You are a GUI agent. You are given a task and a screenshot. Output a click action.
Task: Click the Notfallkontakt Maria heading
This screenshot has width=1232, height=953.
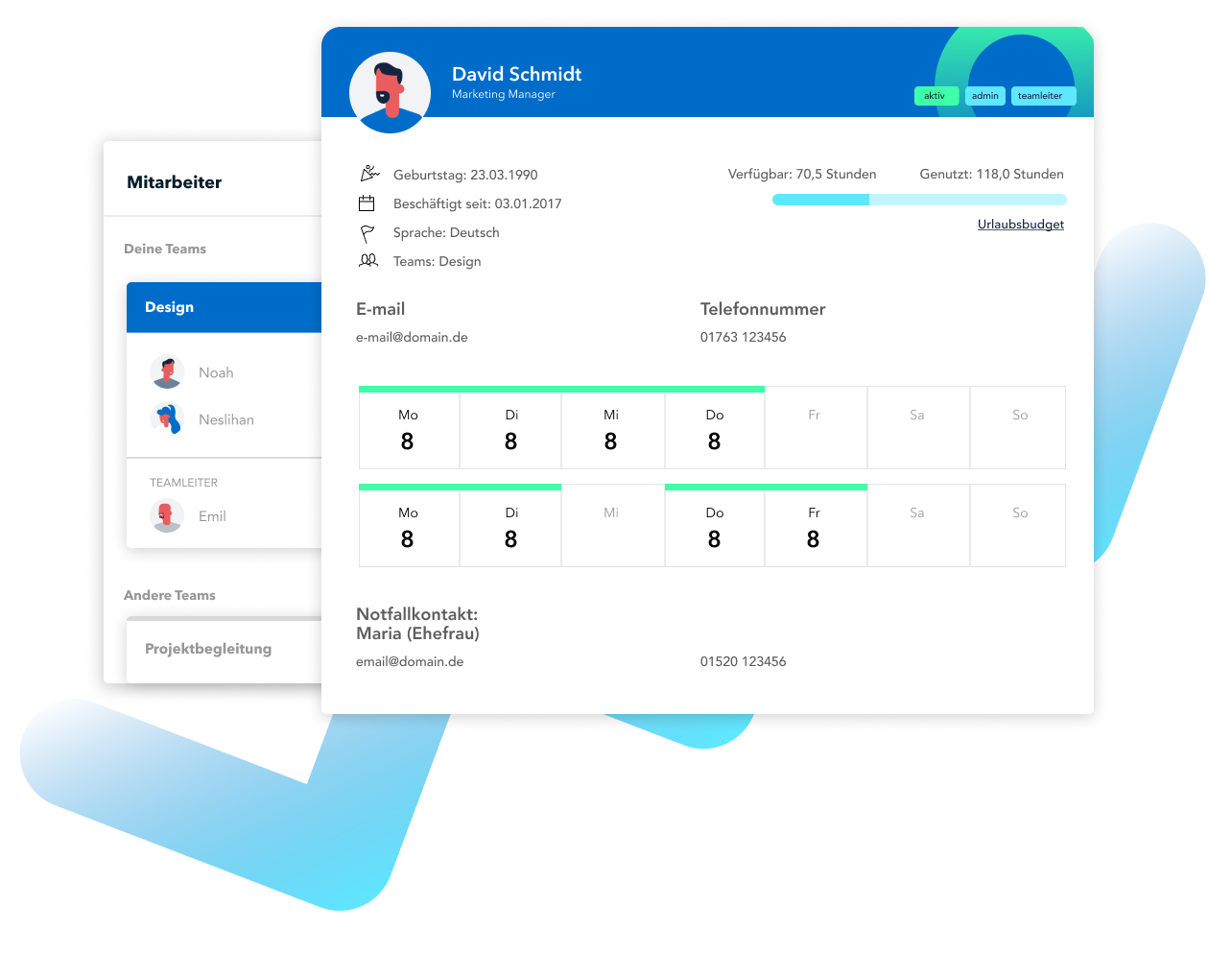point(417,624)
